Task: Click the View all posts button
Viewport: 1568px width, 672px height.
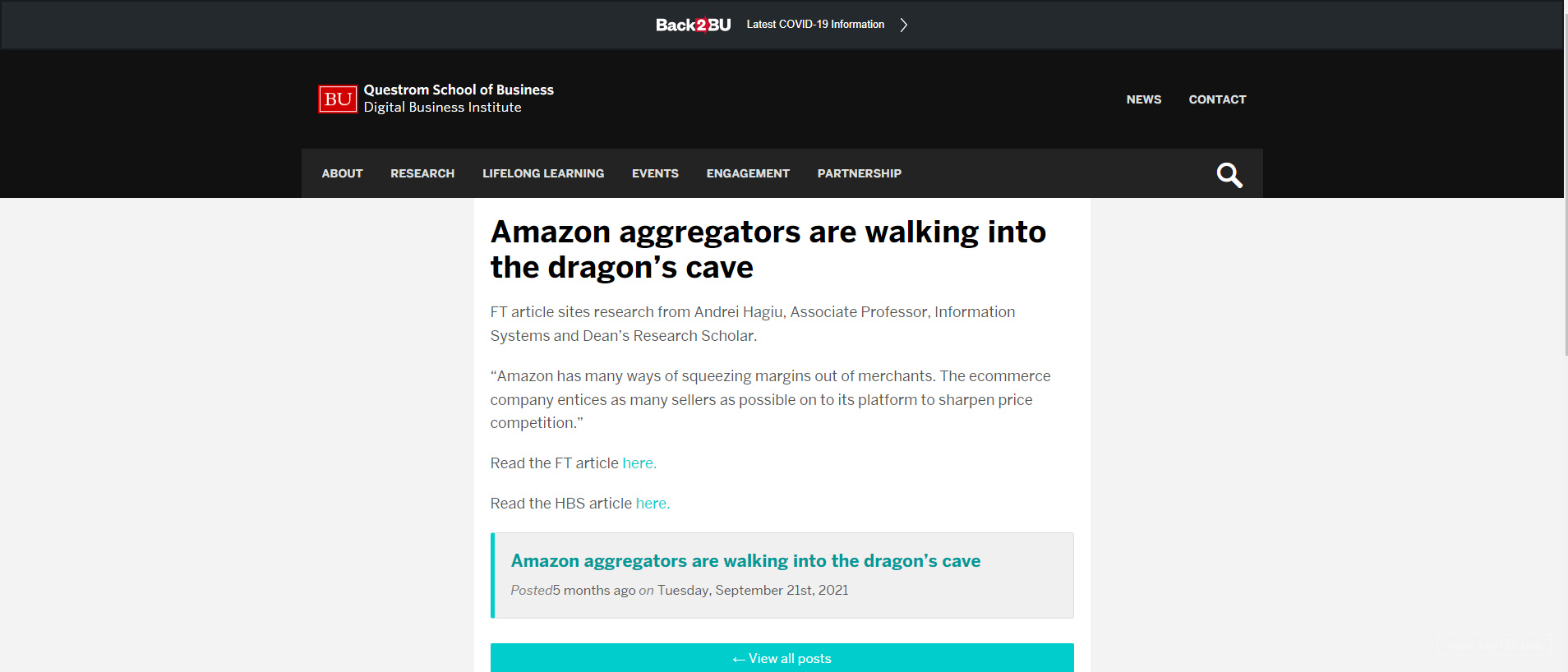Action: [x=782, y=658]
